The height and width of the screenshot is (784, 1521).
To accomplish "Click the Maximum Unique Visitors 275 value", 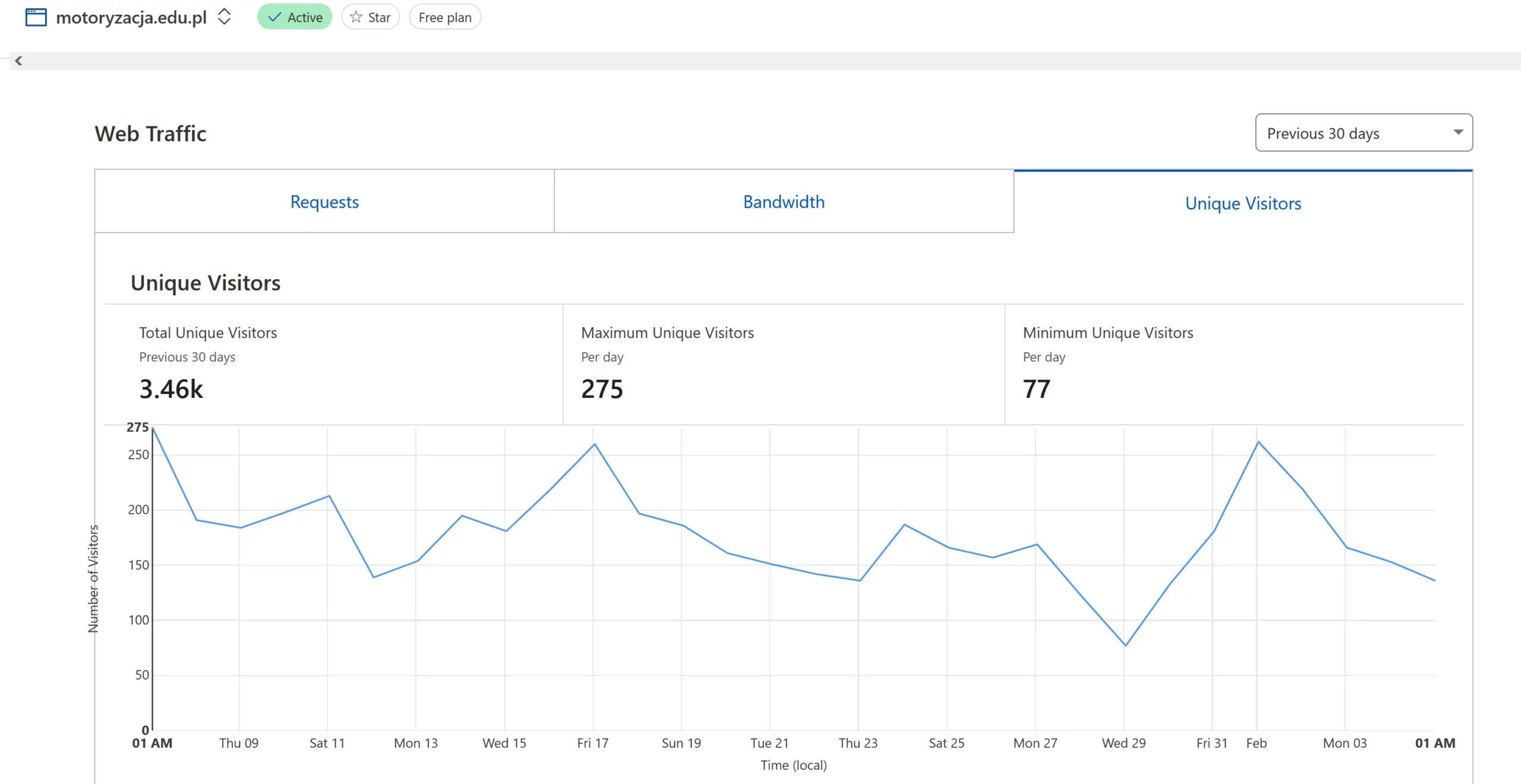I will 602,389.
